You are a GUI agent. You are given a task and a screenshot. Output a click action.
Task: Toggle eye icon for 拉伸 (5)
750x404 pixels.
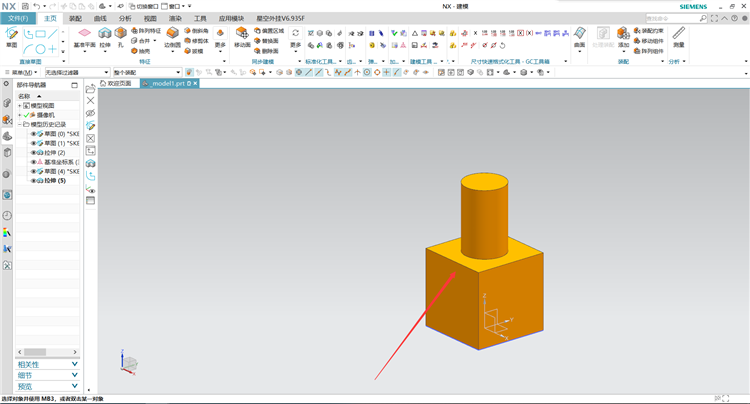click(33, 181)
